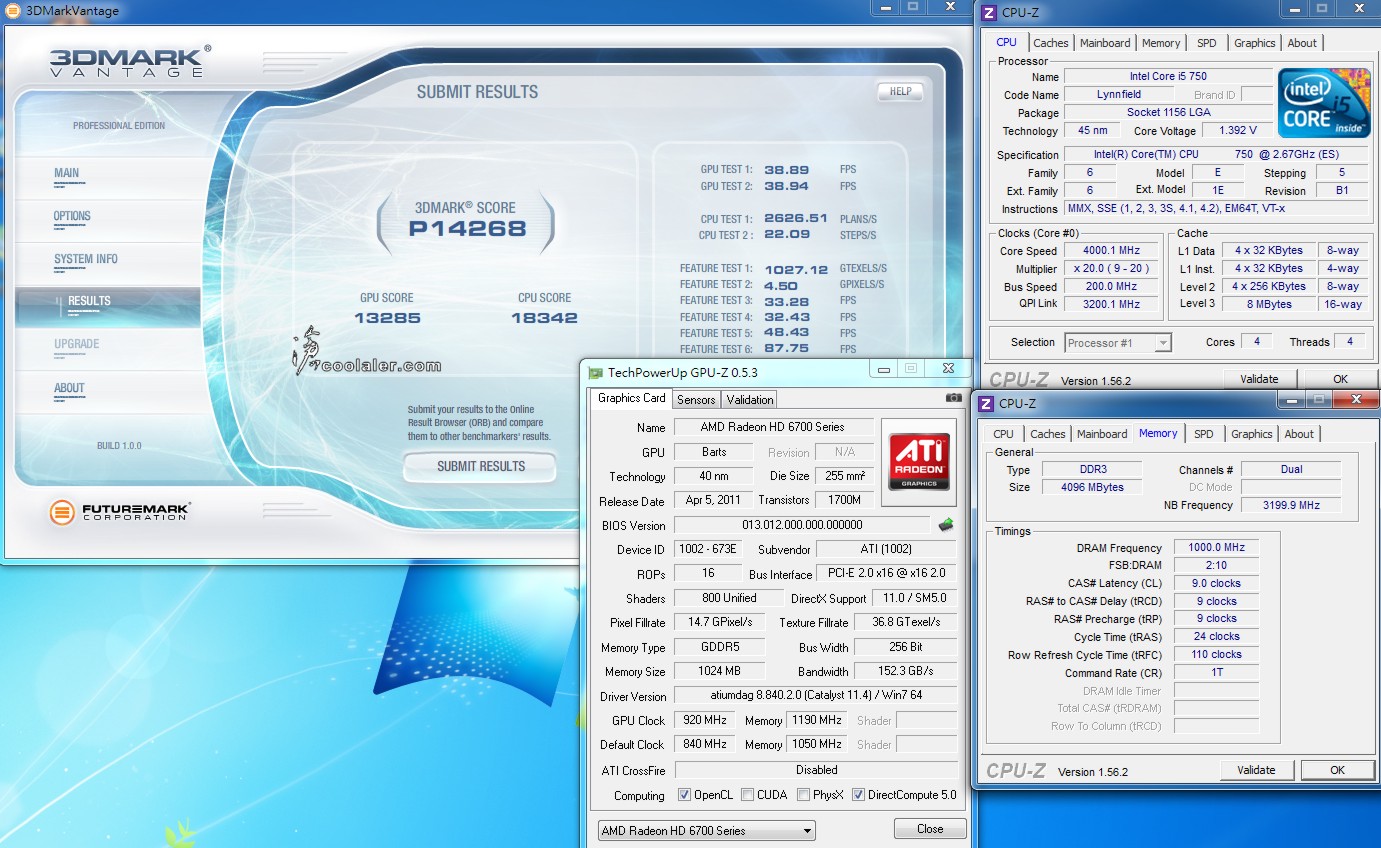Open SPD tab in top CPU-Z window
The height and width of the screenshot is (848, 1381).
point(1207,43)
